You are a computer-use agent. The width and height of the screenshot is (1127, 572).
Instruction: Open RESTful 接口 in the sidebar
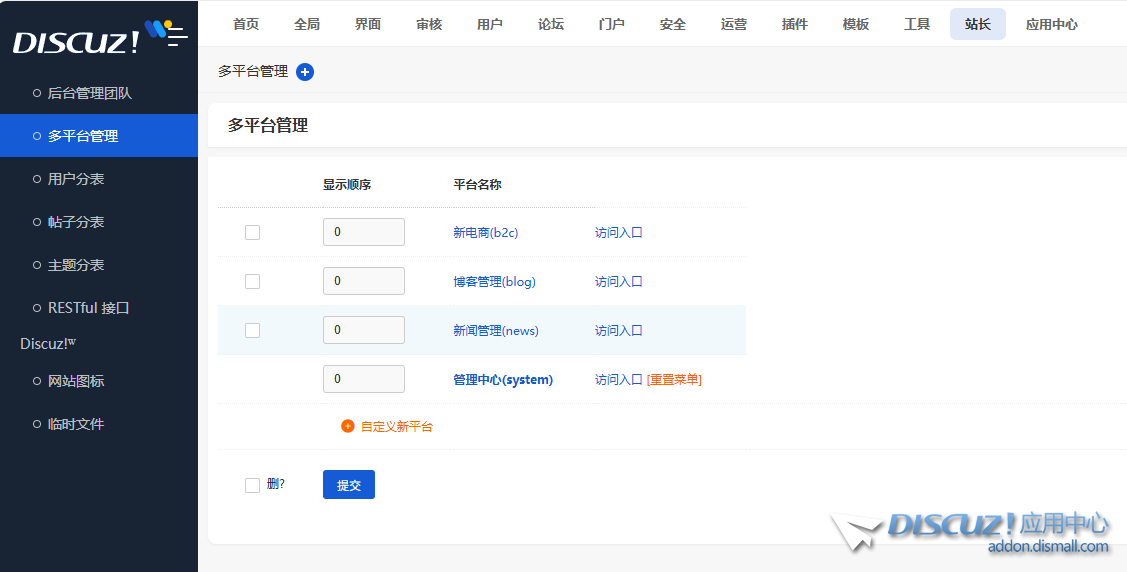coord(89,308)
